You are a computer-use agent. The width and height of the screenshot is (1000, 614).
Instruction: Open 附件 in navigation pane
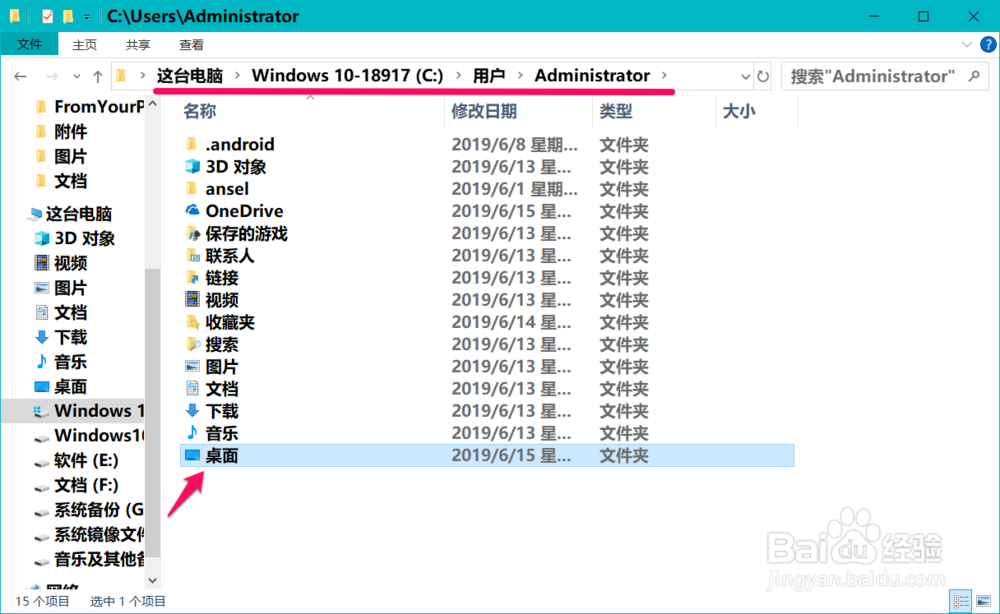click(x=70, y=131)
